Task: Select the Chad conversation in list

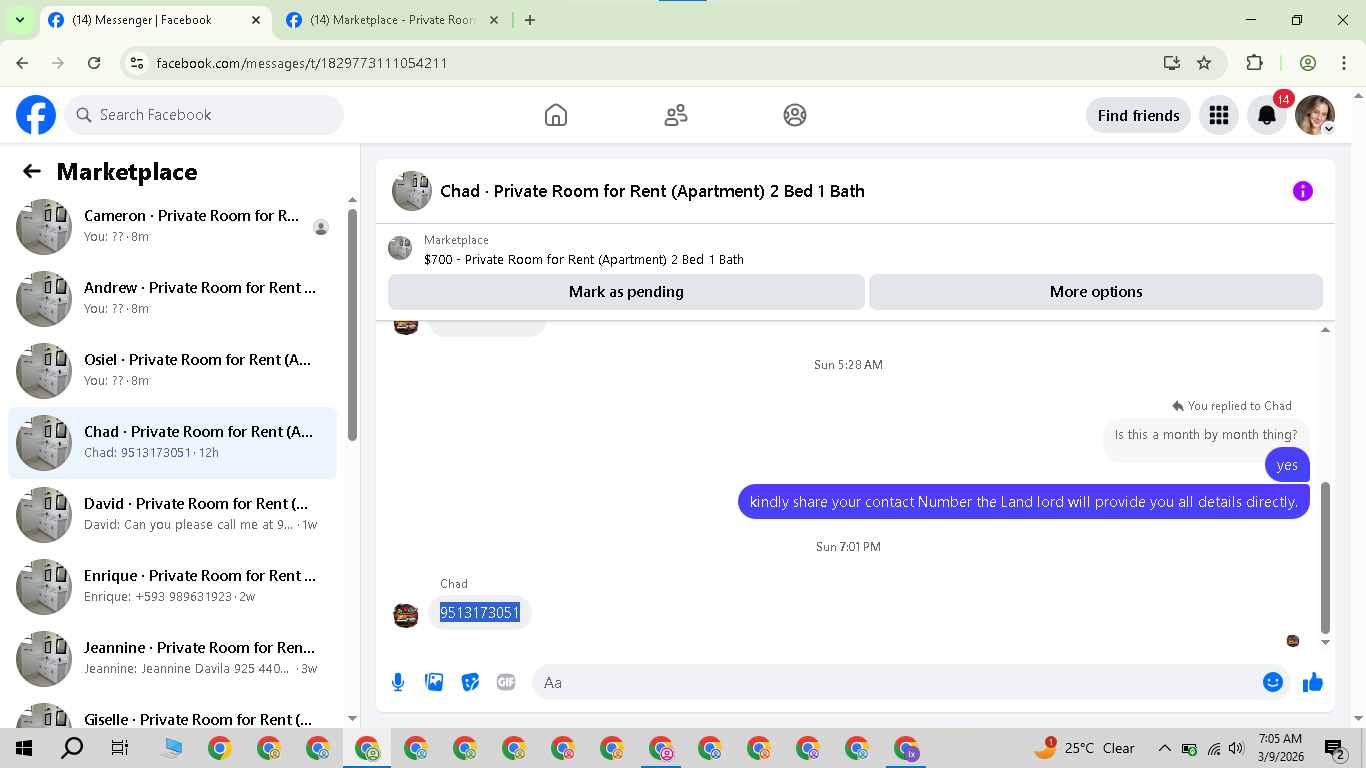Action: pyautogui.click(x=172, y=443)
